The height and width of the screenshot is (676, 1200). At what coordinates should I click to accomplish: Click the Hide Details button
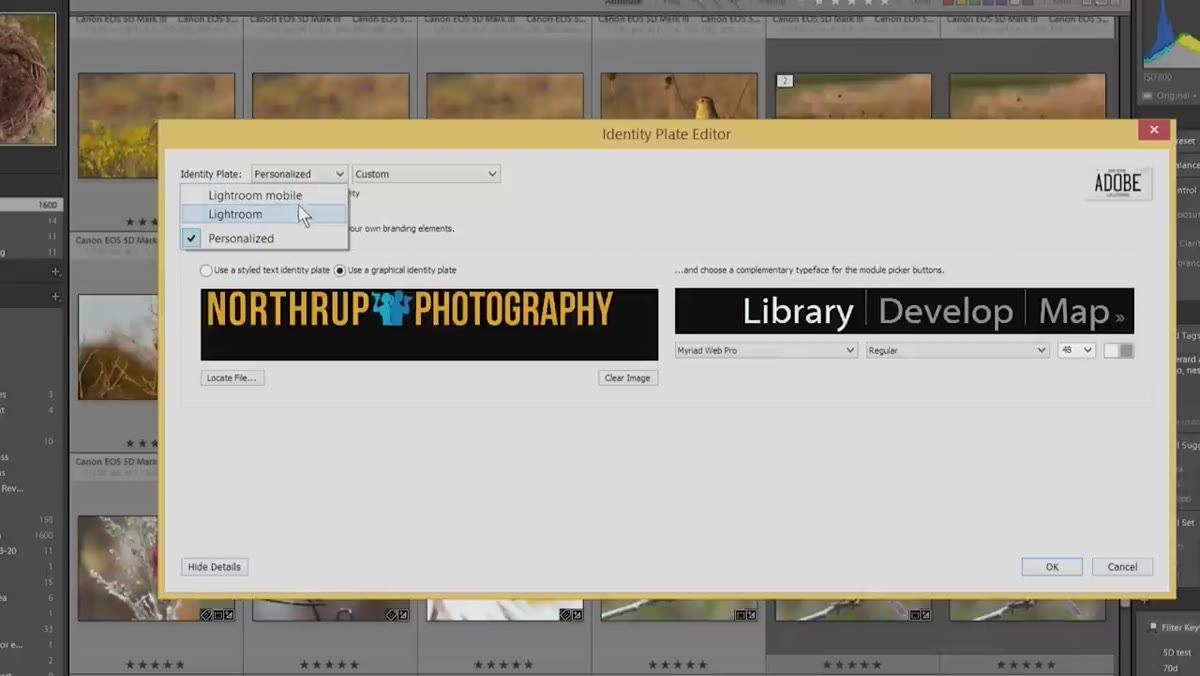[x=214, y=567]
